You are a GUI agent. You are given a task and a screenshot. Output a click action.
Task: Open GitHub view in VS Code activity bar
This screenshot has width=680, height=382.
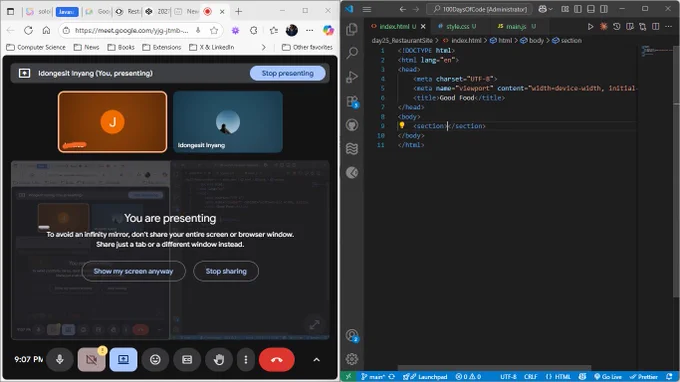coord(352,125)
